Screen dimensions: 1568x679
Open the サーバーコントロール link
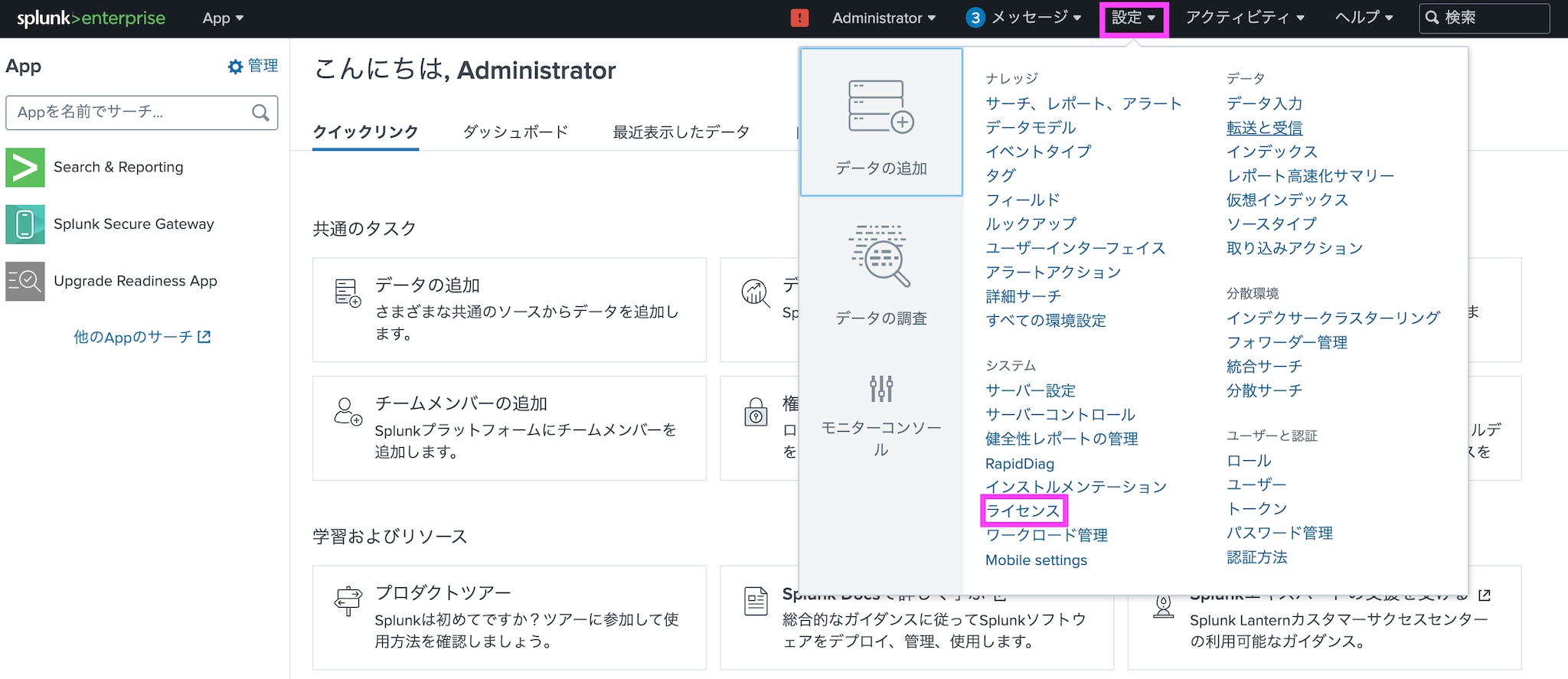point(1060,414)
